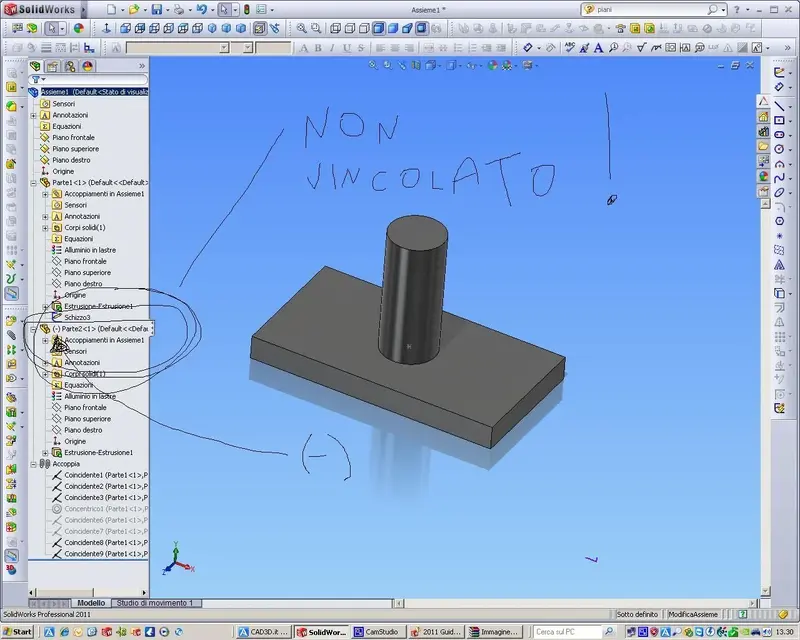This screenshot has height=640, width=800.
Task: Click the Start button on taskbar
Action: (x=17, y=632)
